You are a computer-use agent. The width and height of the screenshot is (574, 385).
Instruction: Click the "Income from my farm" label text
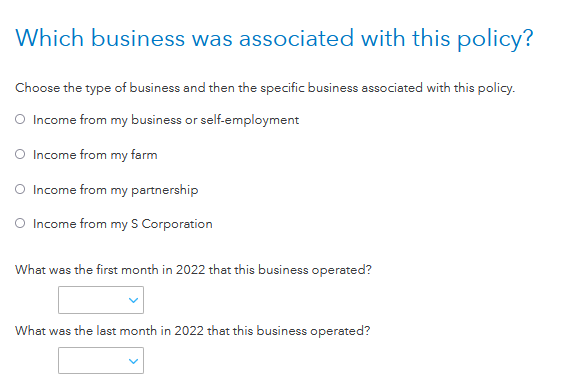pyautogui.click(x=95, y=155)
